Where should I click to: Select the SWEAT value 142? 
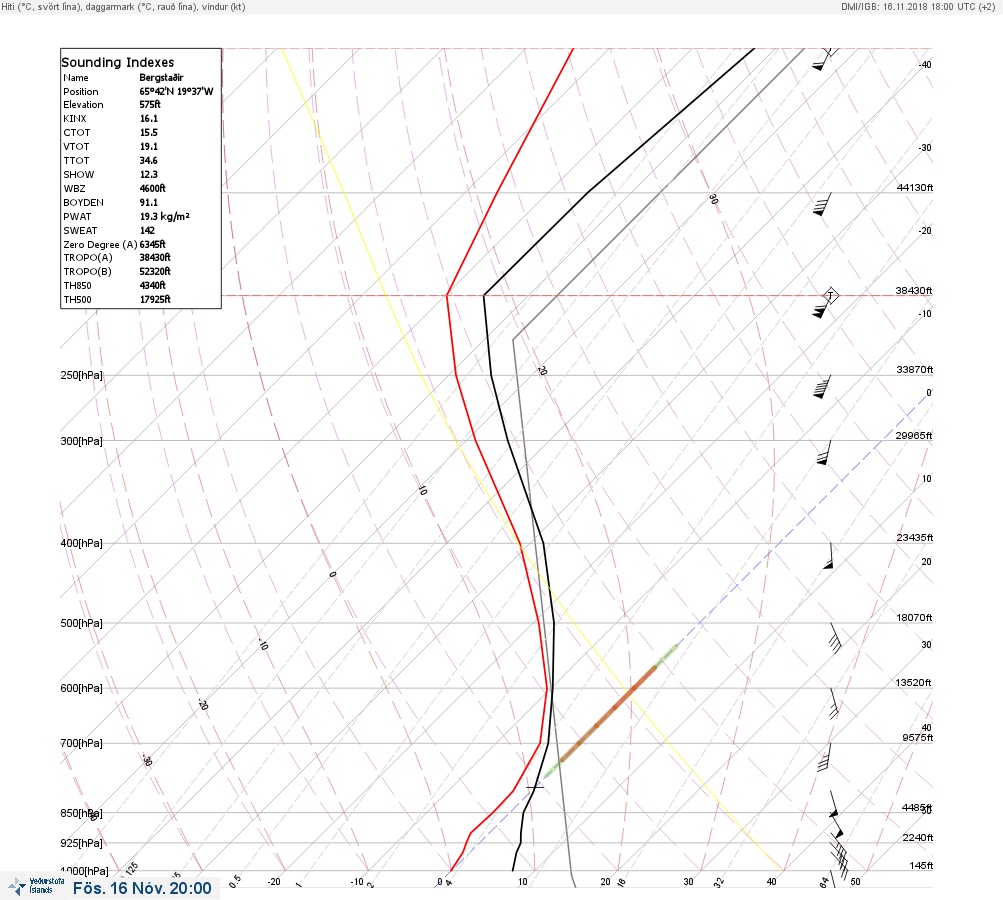click(x=148, y=230)
